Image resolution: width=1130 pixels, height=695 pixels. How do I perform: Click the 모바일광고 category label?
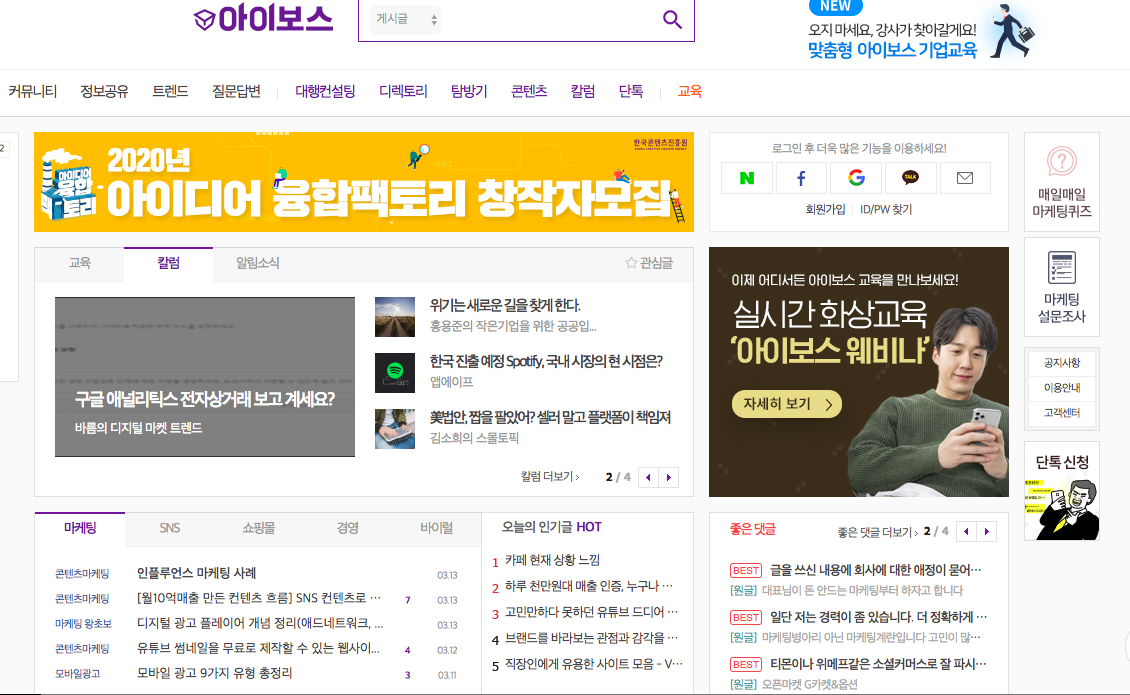coord(77,674)
